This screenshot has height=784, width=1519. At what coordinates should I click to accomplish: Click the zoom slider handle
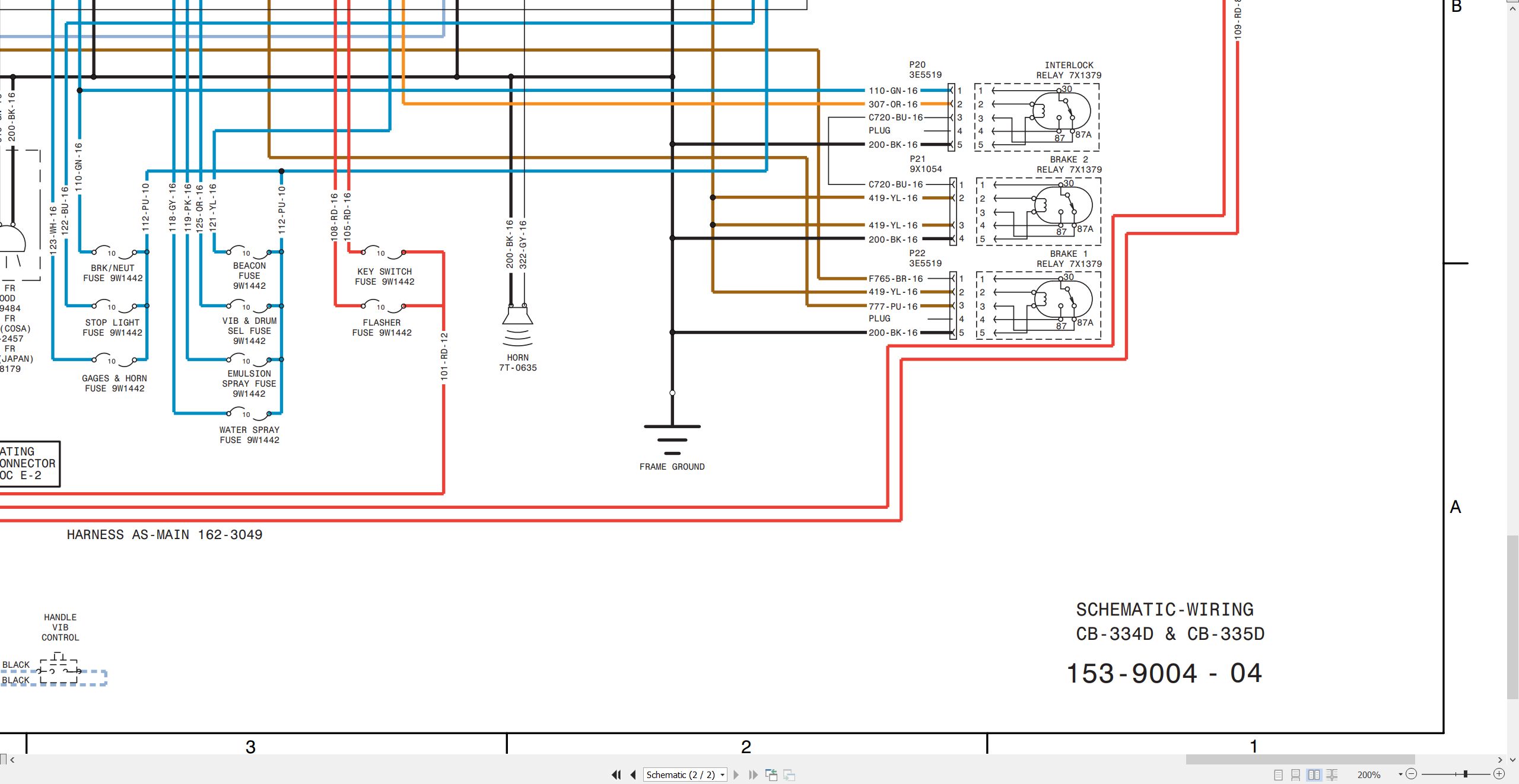pos(1466,774)
